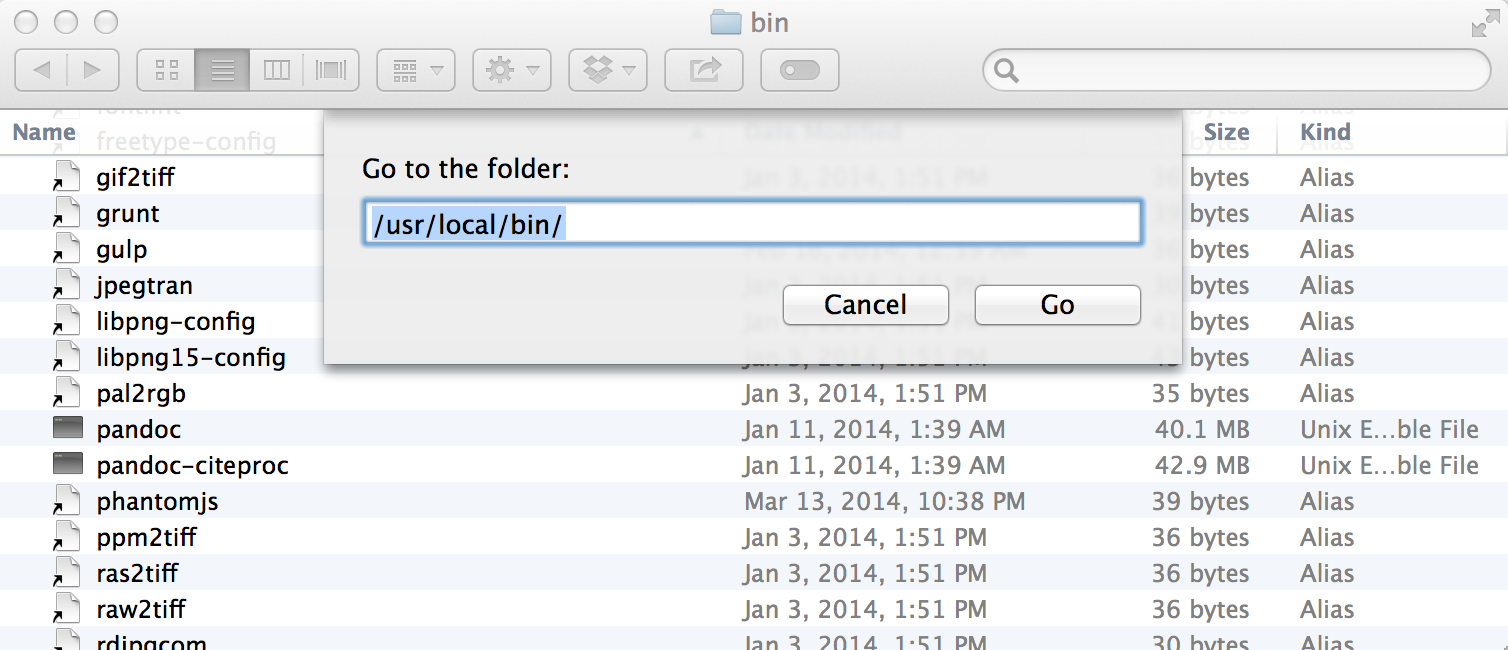Sort by the Name column header
This screenshot has height=650, width=1508.
[x=44, y=132]
